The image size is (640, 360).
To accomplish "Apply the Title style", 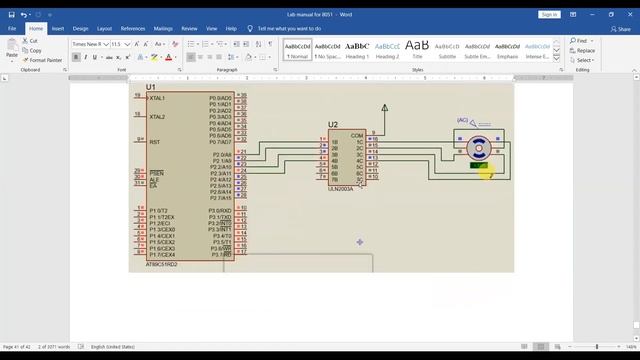I will [x=417, y=50].
